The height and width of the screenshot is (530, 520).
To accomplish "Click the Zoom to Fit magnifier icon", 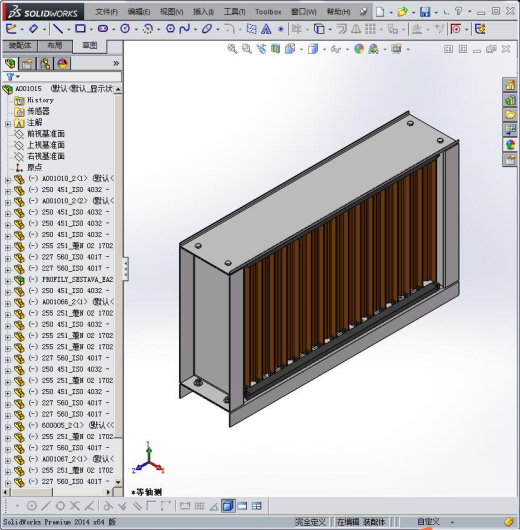I will tap(232, 49).
